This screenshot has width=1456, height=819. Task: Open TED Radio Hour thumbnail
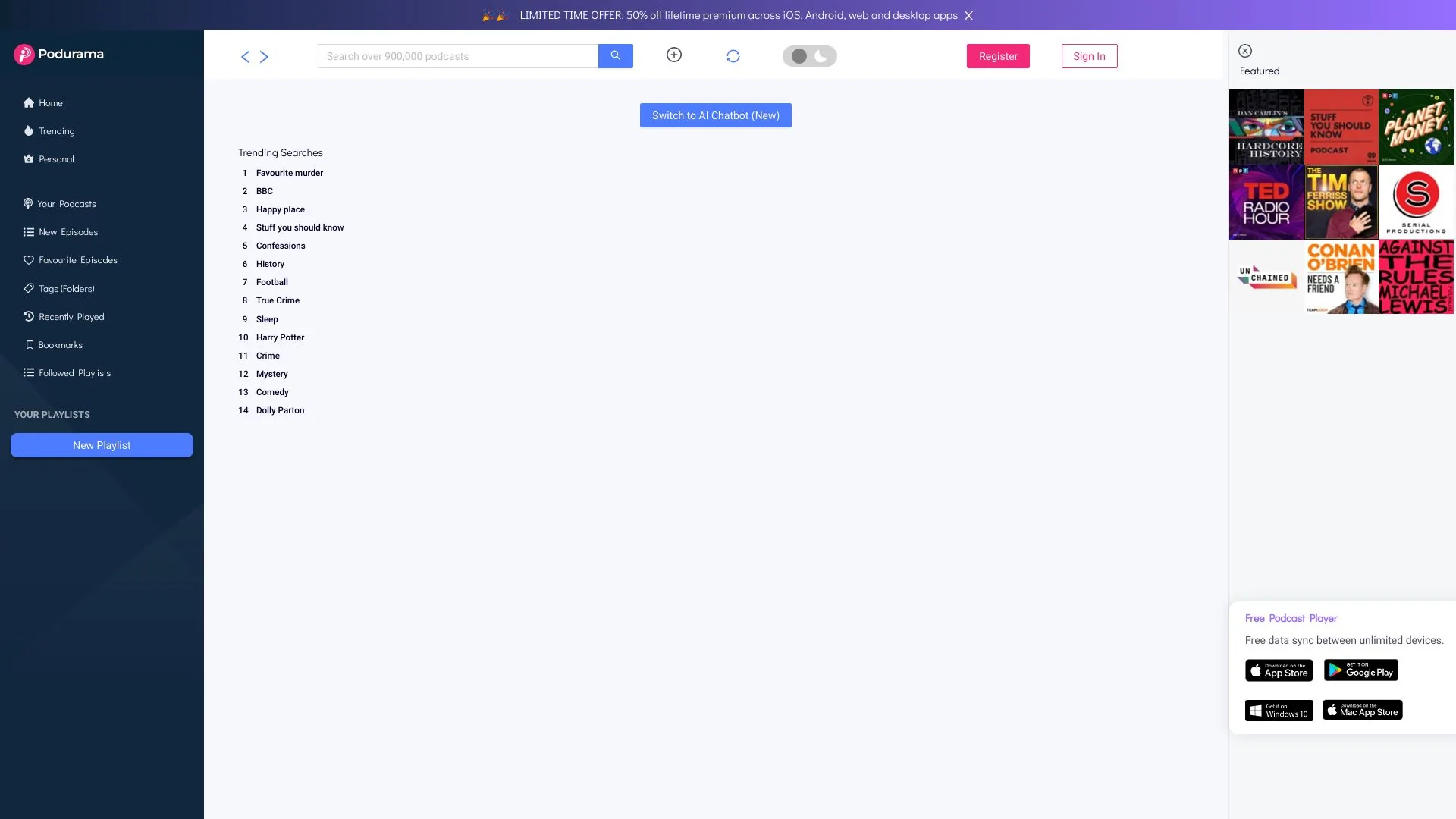pyautogui.click(x=1266, y=202)
